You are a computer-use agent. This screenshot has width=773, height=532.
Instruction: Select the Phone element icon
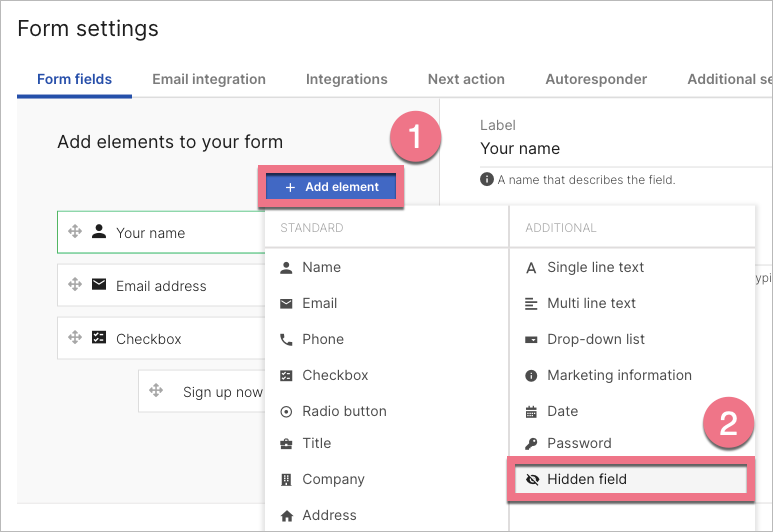click(287, 339)
